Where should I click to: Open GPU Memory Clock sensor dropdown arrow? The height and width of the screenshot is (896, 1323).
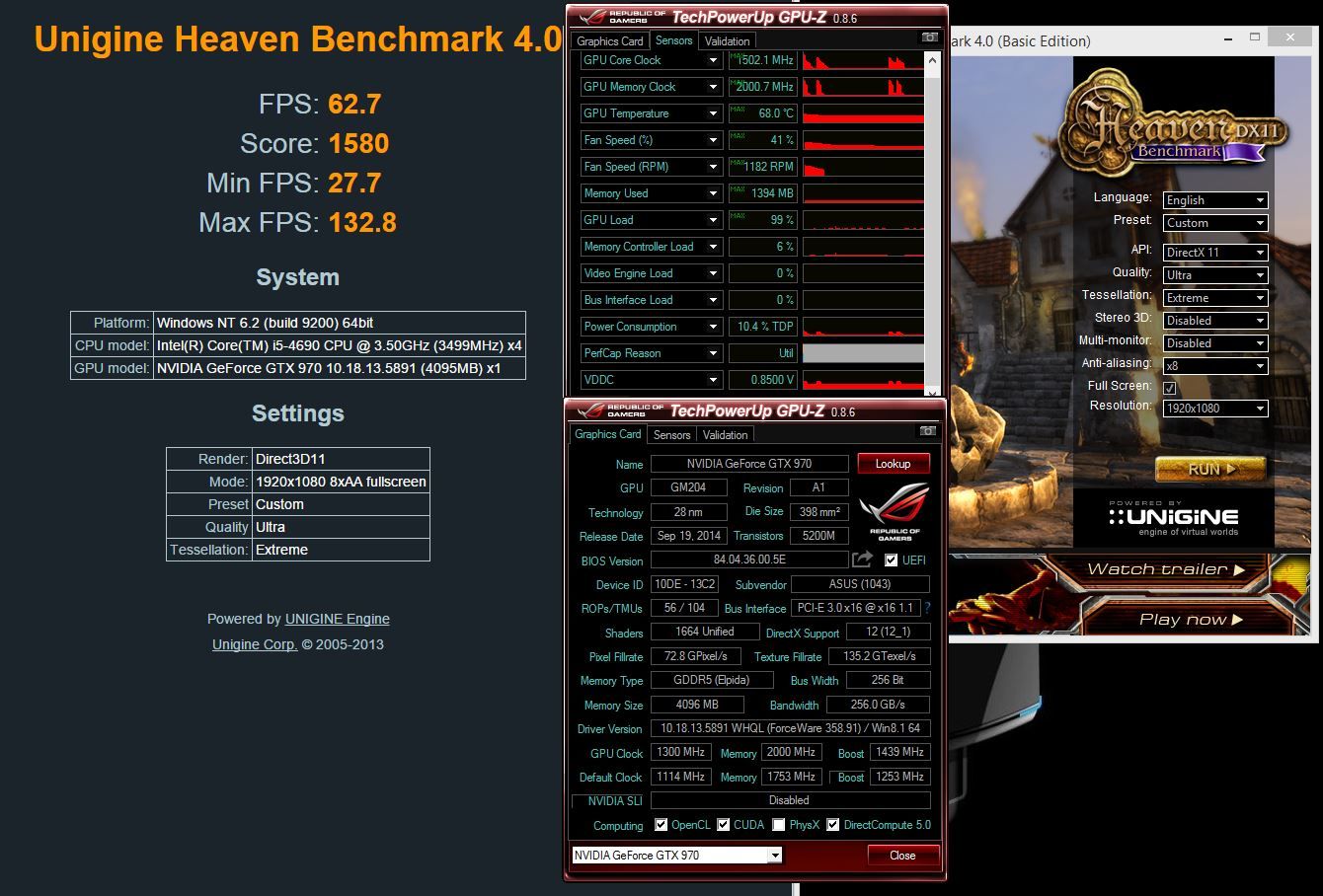(713, 87)
